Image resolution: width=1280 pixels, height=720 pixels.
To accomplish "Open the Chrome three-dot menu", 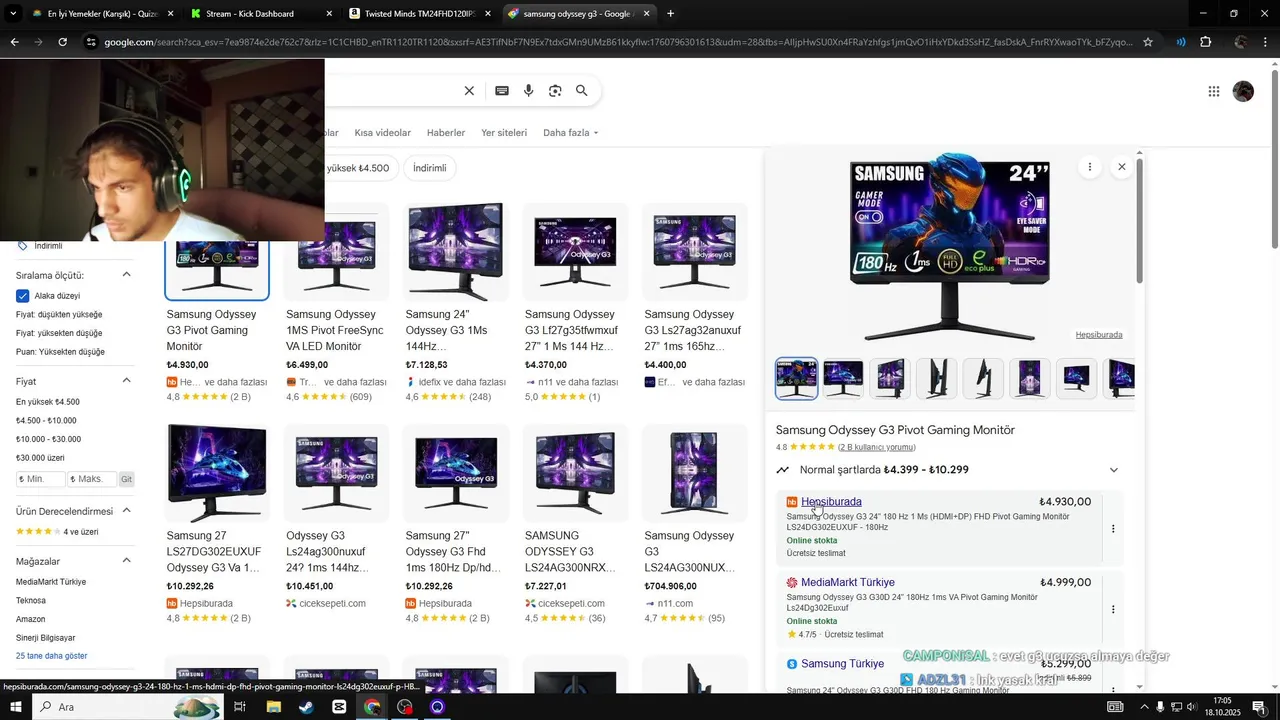I will [x=1265, y=42].
